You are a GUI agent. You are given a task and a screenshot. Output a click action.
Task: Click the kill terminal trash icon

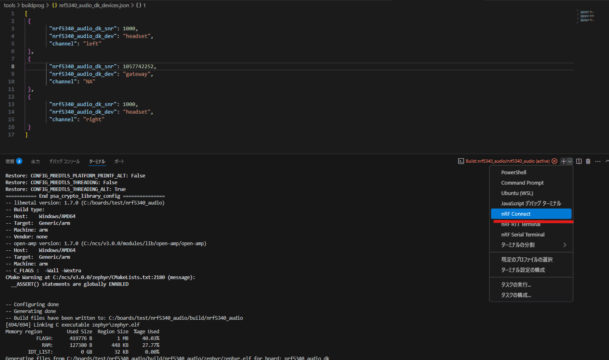[x=588, y=161]
